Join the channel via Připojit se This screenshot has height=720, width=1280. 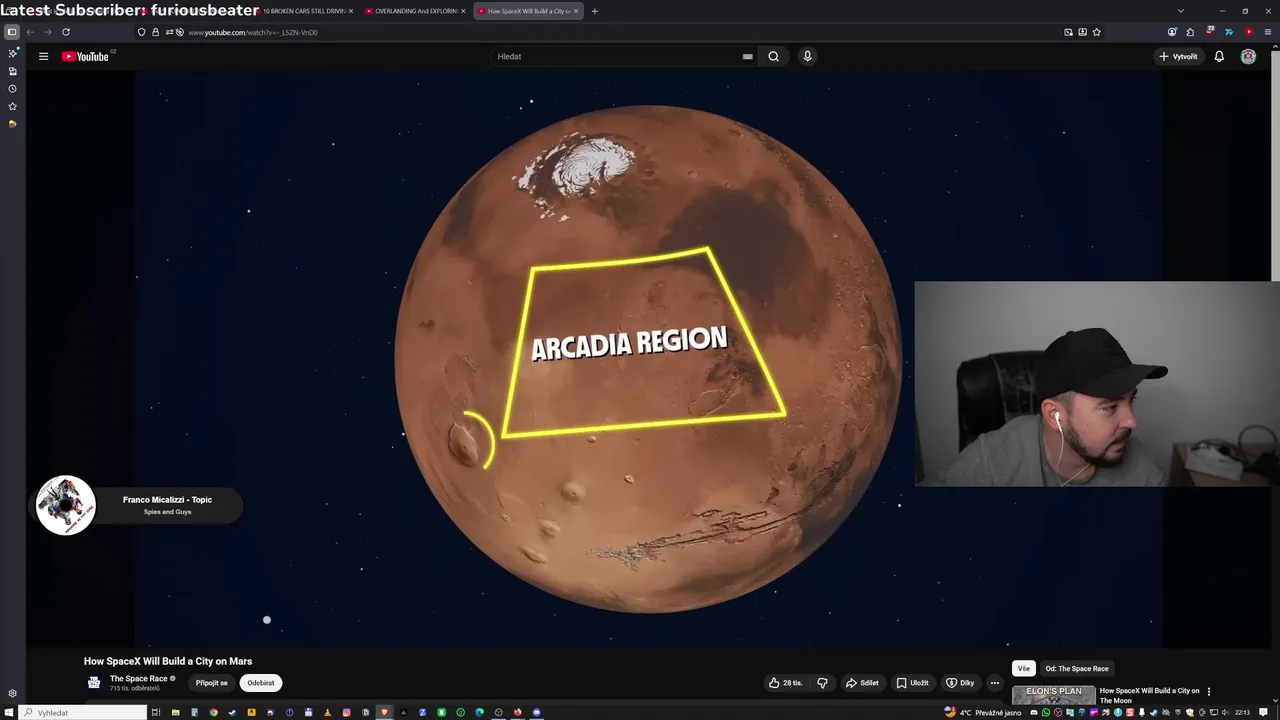(211, 683)
